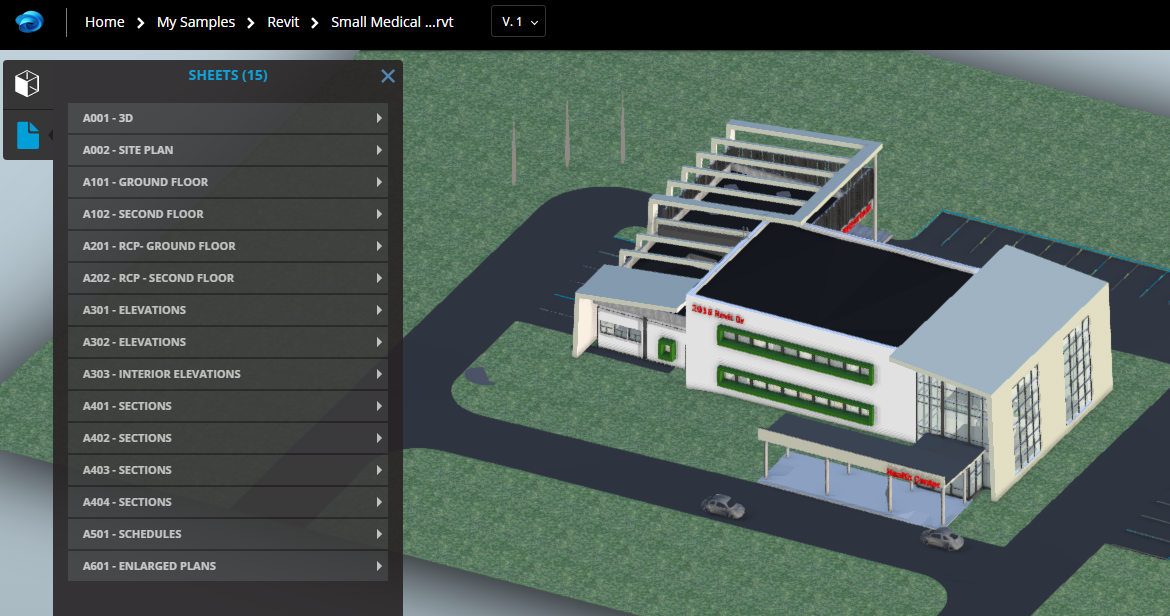Click the Small Medical ...rvt file name
Screen dimensions: 1170x616
(x=392, y=21)
